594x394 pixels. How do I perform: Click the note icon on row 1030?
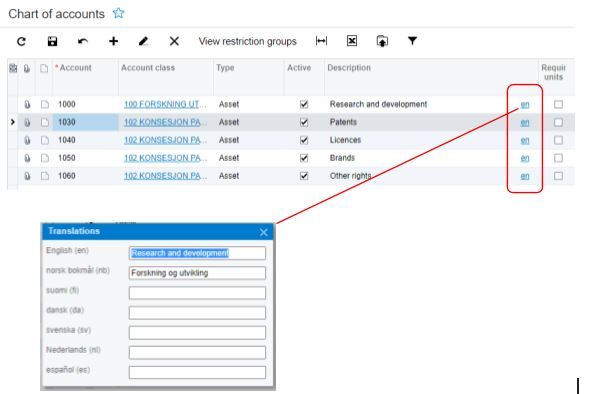(45, 122)
